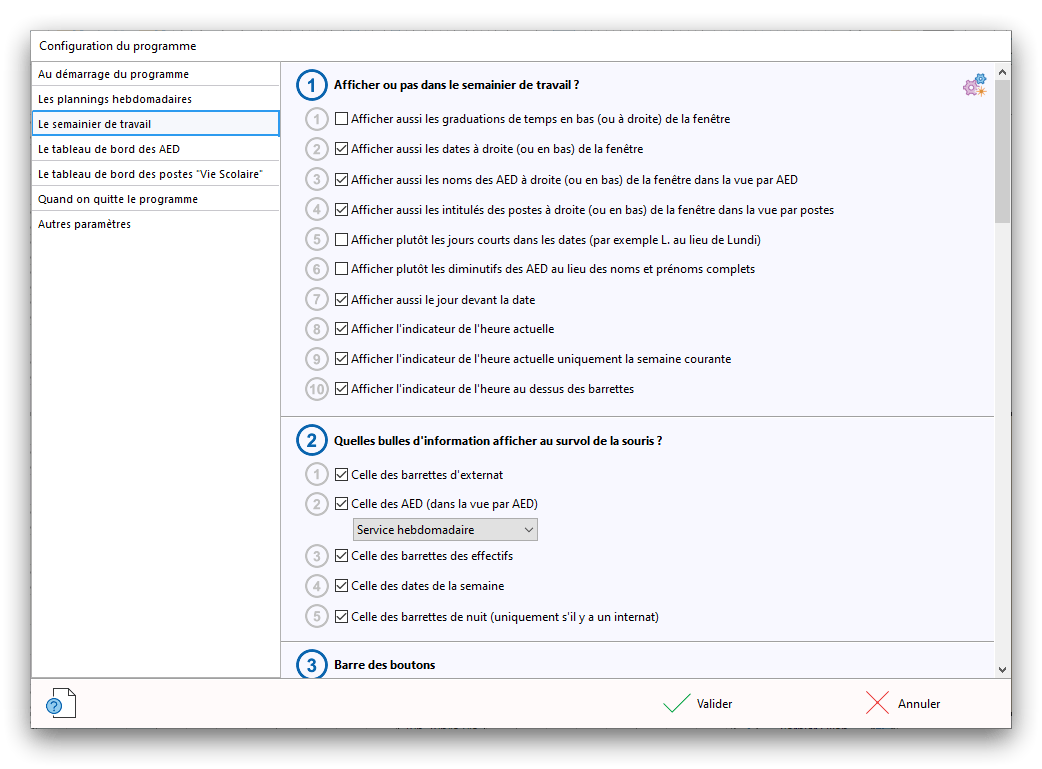The width and height of the screenshot is (1042, 769).
Task: Enable graduations de temps en bas checkbox
Action: pos(342,119)
